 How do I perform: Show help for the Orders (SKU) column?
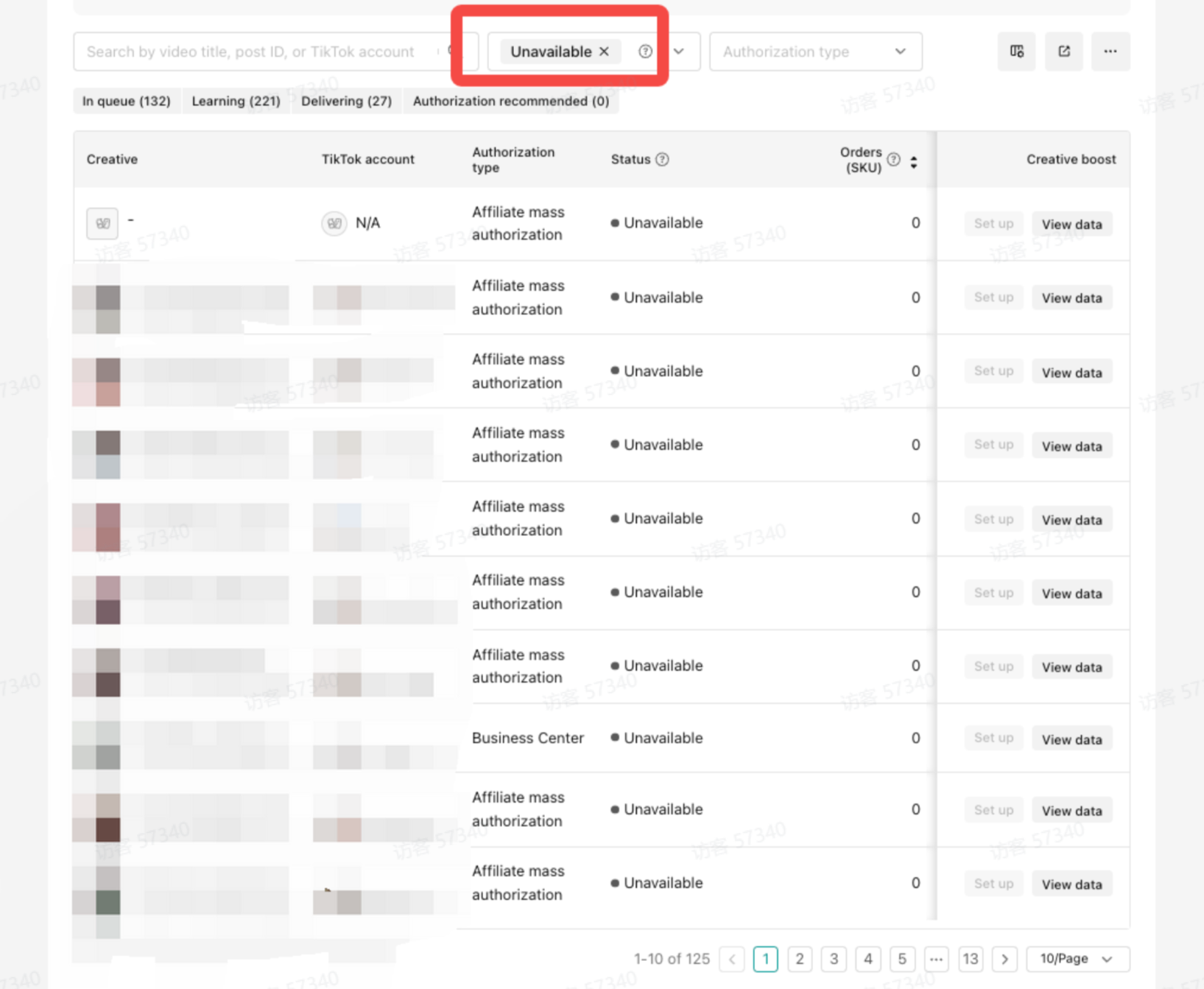(x=893, y=159)
